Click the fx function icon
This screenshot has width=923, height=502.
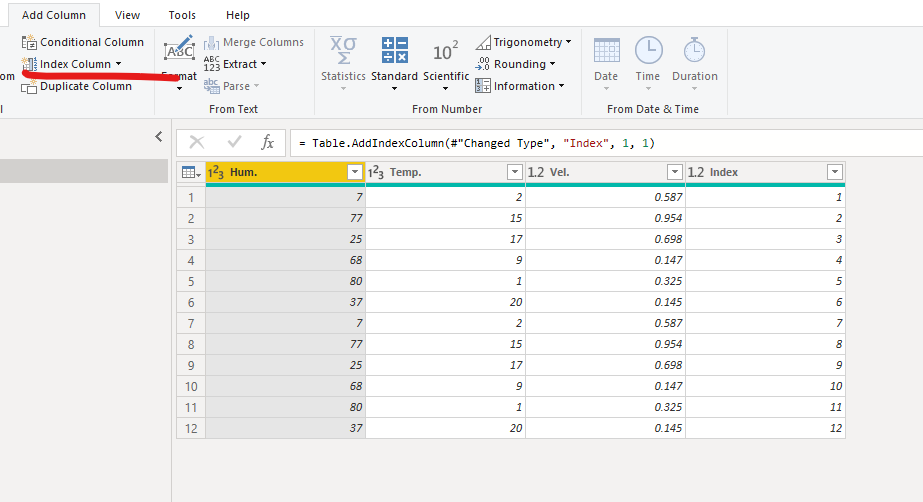coord(267,142)
